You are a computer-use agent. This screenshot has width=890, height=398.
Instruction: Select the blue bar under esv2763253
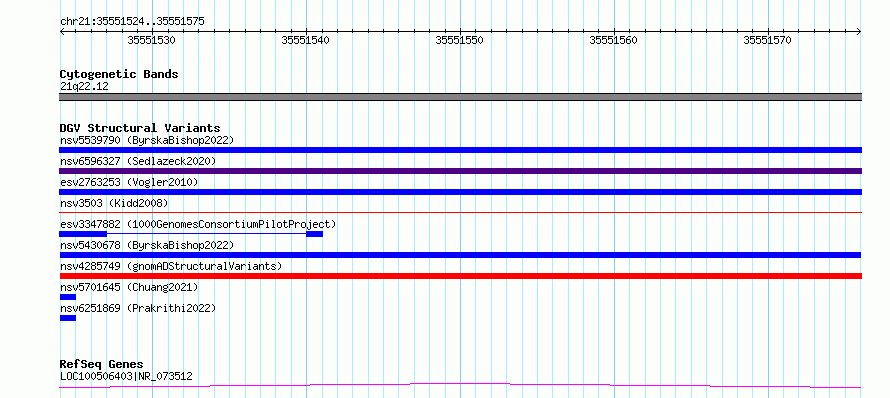460,192
